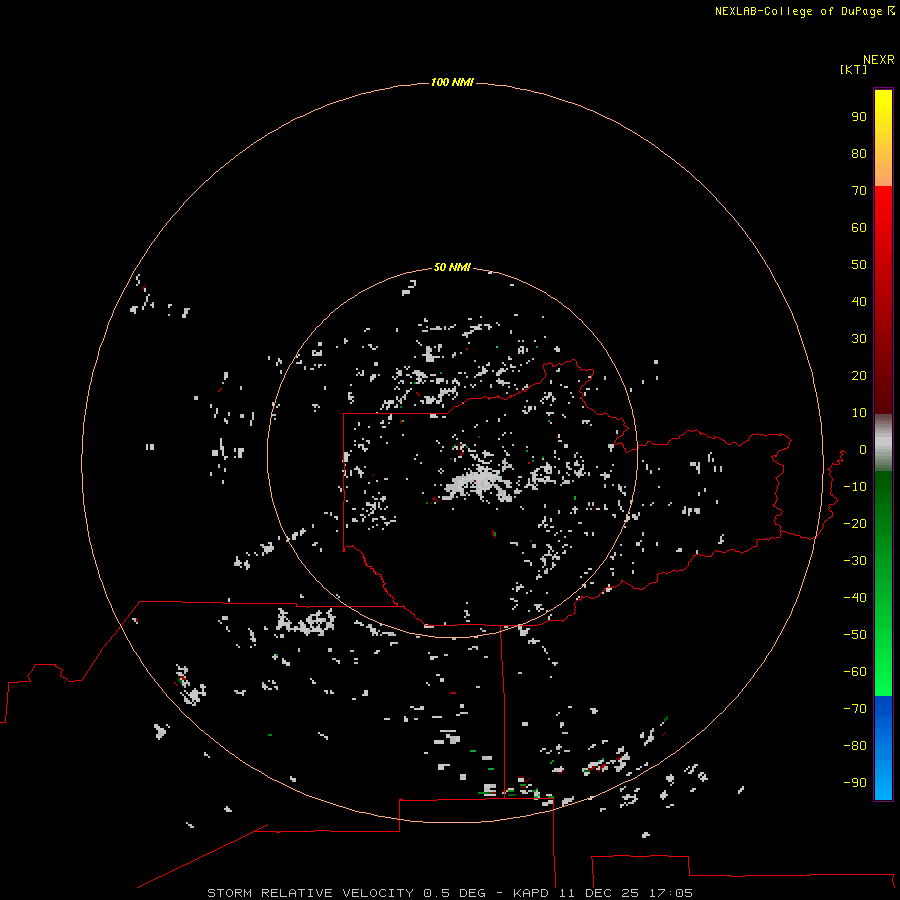Click the 60 value on the velocity scale
Viewport: 900px width, 900px height.
coord(859,228)
